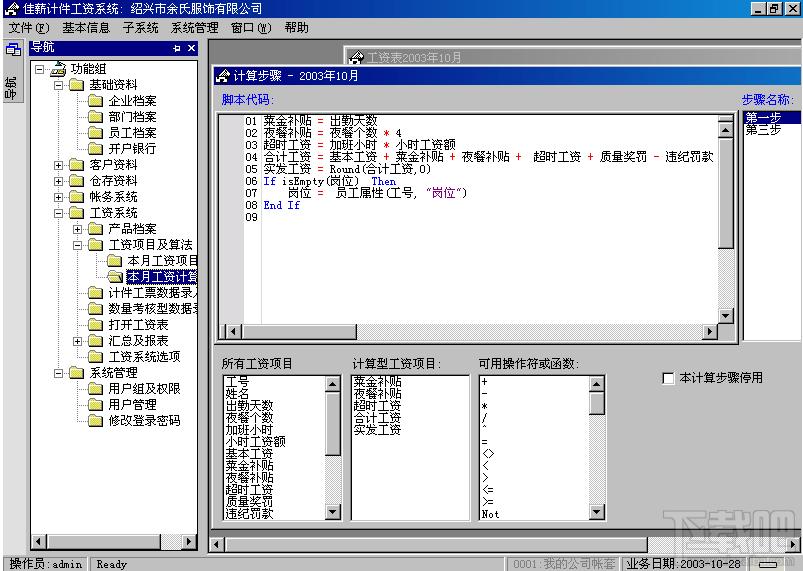Click down arrow of script editor vertical scrollbar
The height and width of the screenshot is (571, 803).
(x=725, y=316)
